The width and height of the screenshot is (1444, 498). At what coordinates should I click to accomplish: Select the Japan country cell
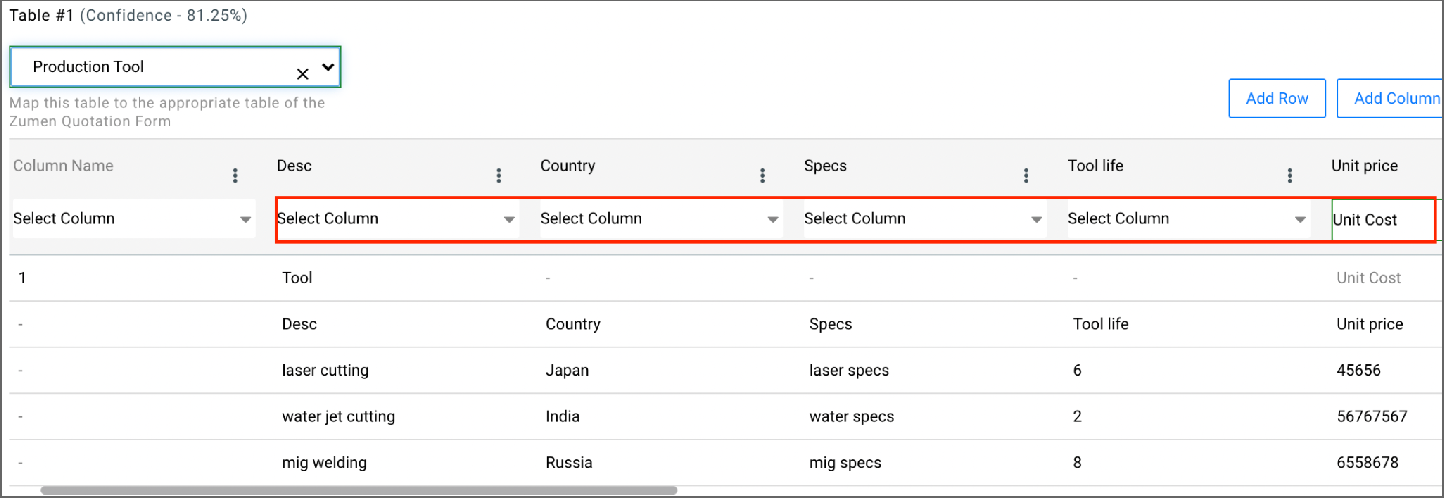pos(567,371)
